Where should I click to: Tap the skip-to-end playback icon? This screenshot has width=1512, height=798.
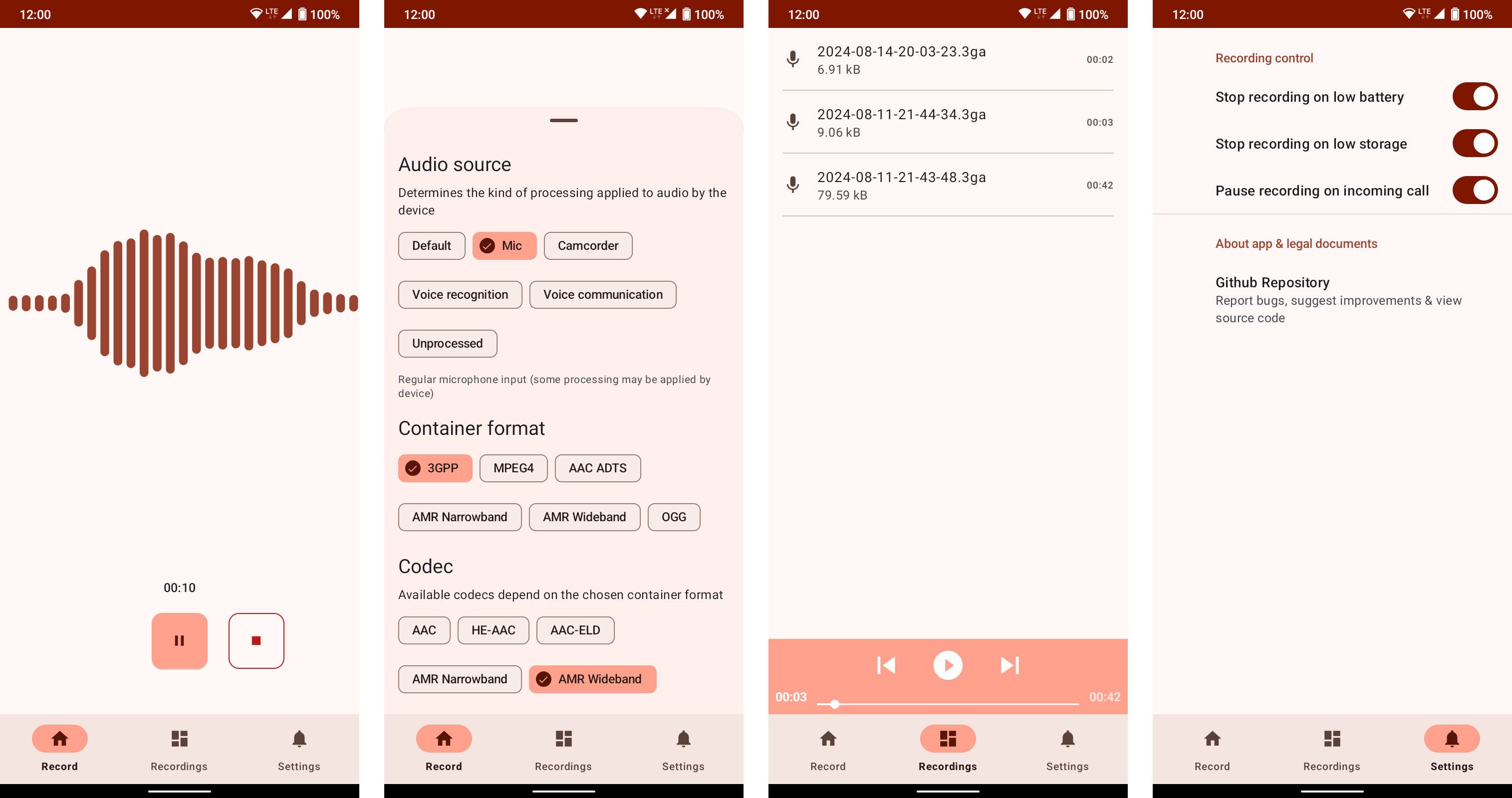coord(1009,665)
